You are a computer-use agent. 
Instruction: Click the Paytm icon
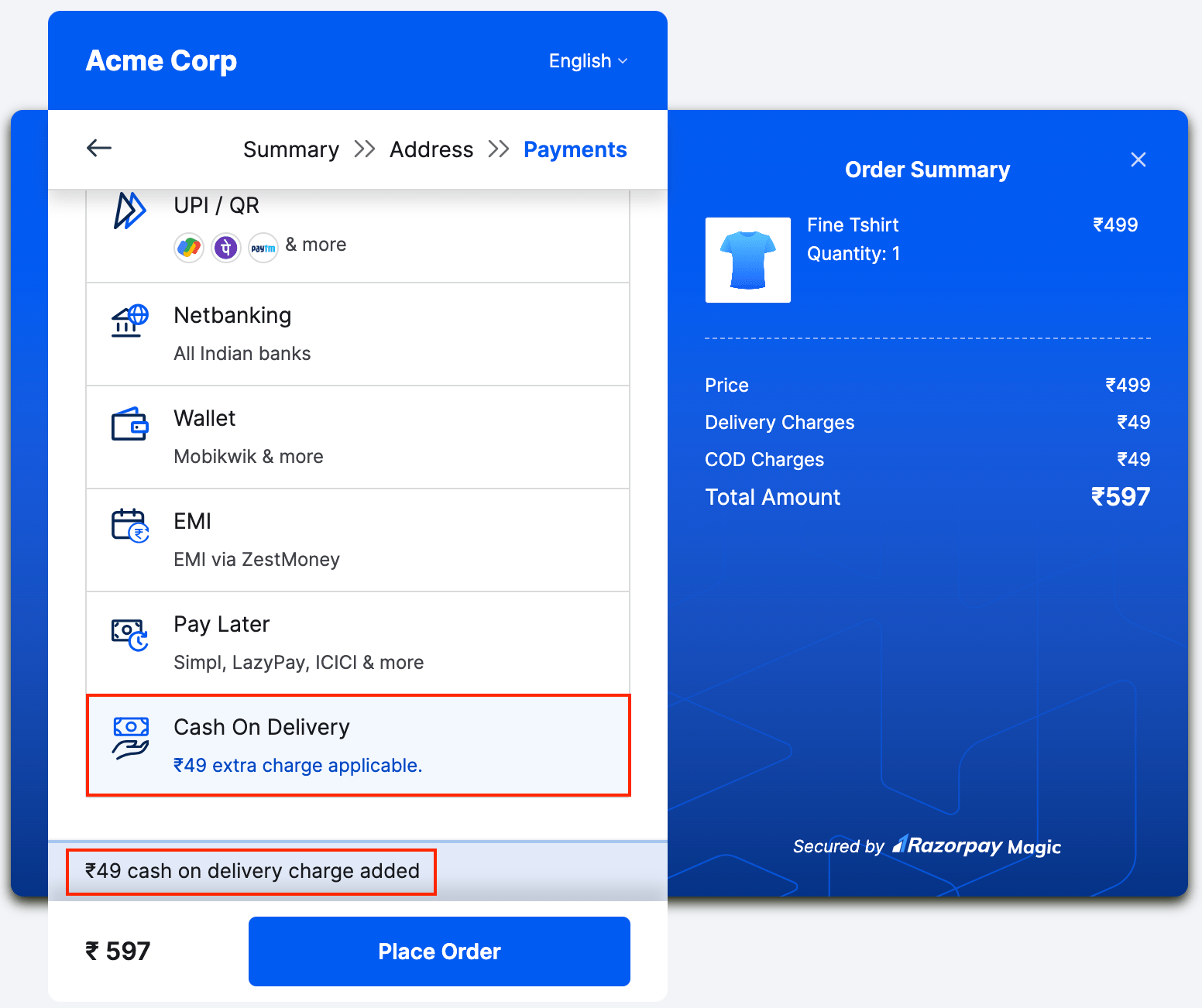(263, 247)
